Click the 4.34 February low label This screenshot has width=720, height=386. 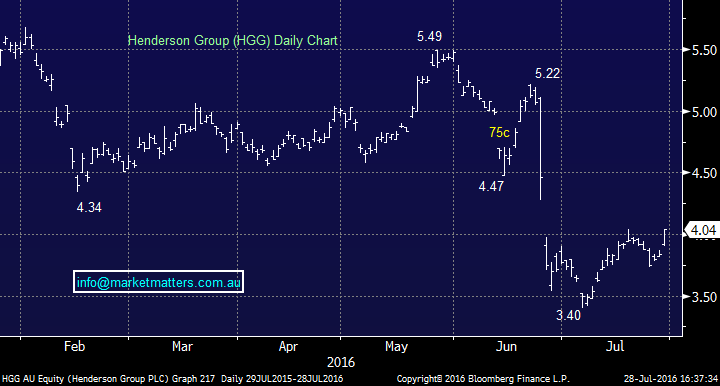tap(89, 207)
